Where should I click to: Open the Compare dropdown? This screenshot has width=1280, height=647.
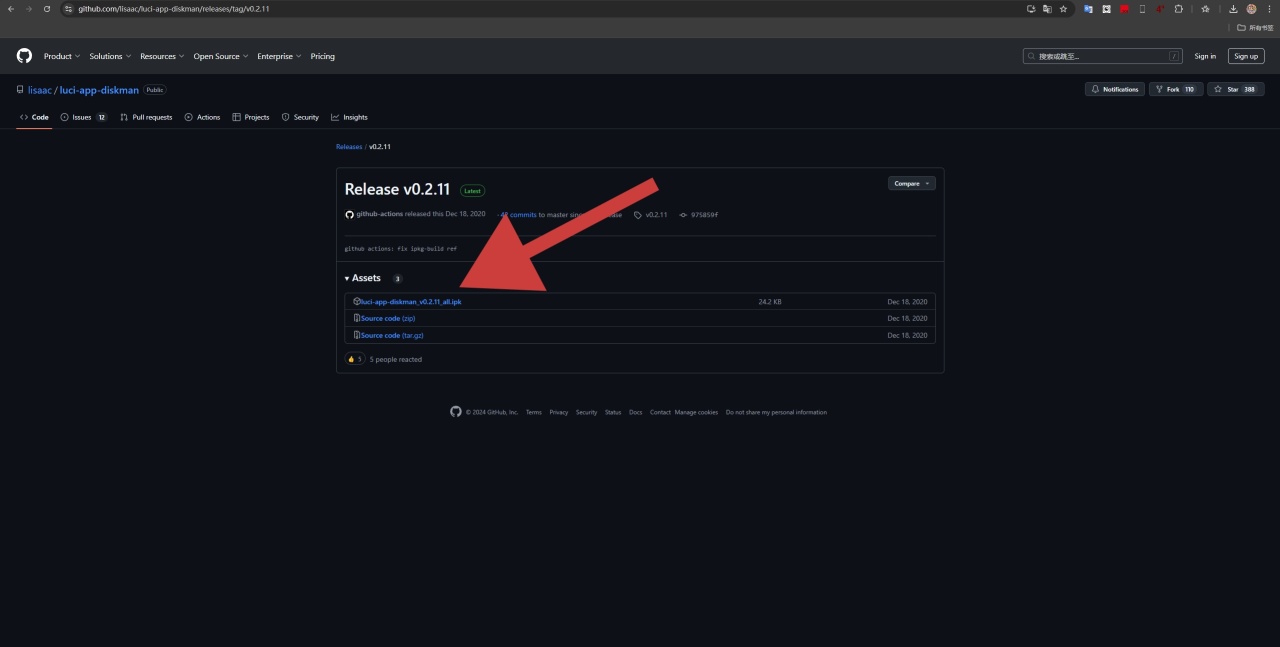[911, 183]
